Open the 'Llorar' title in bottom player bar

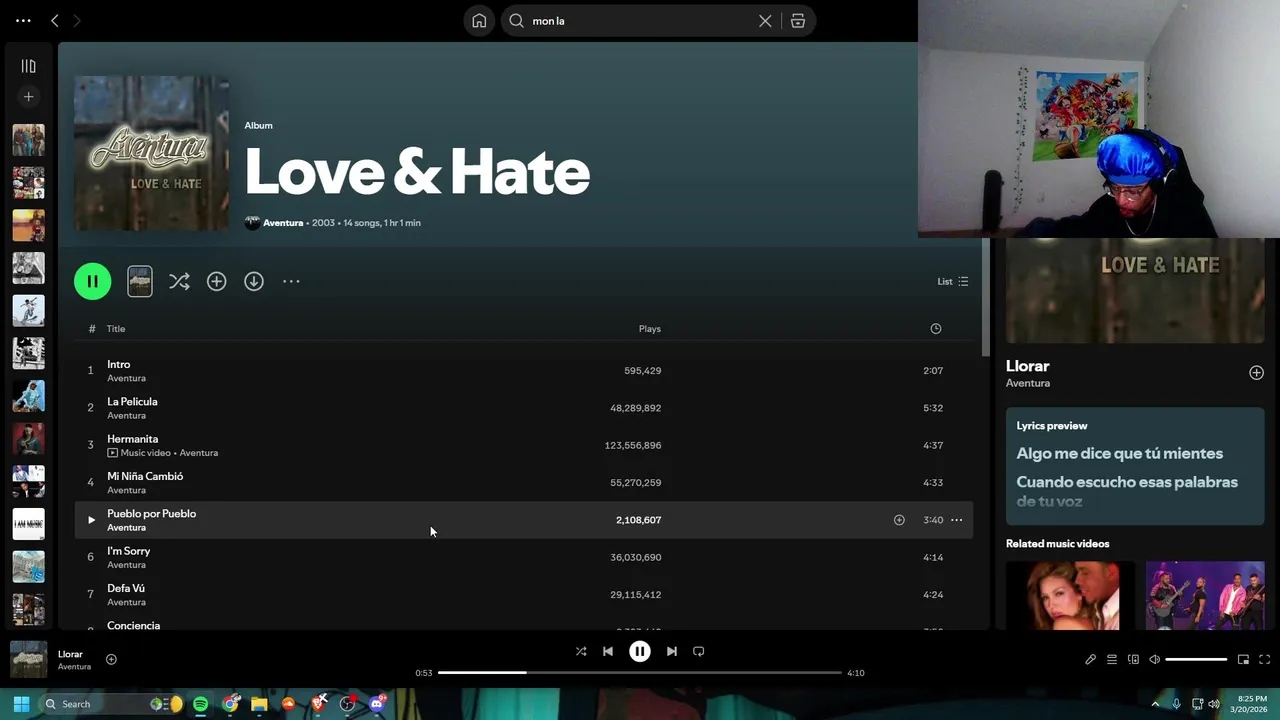point(70,654)
